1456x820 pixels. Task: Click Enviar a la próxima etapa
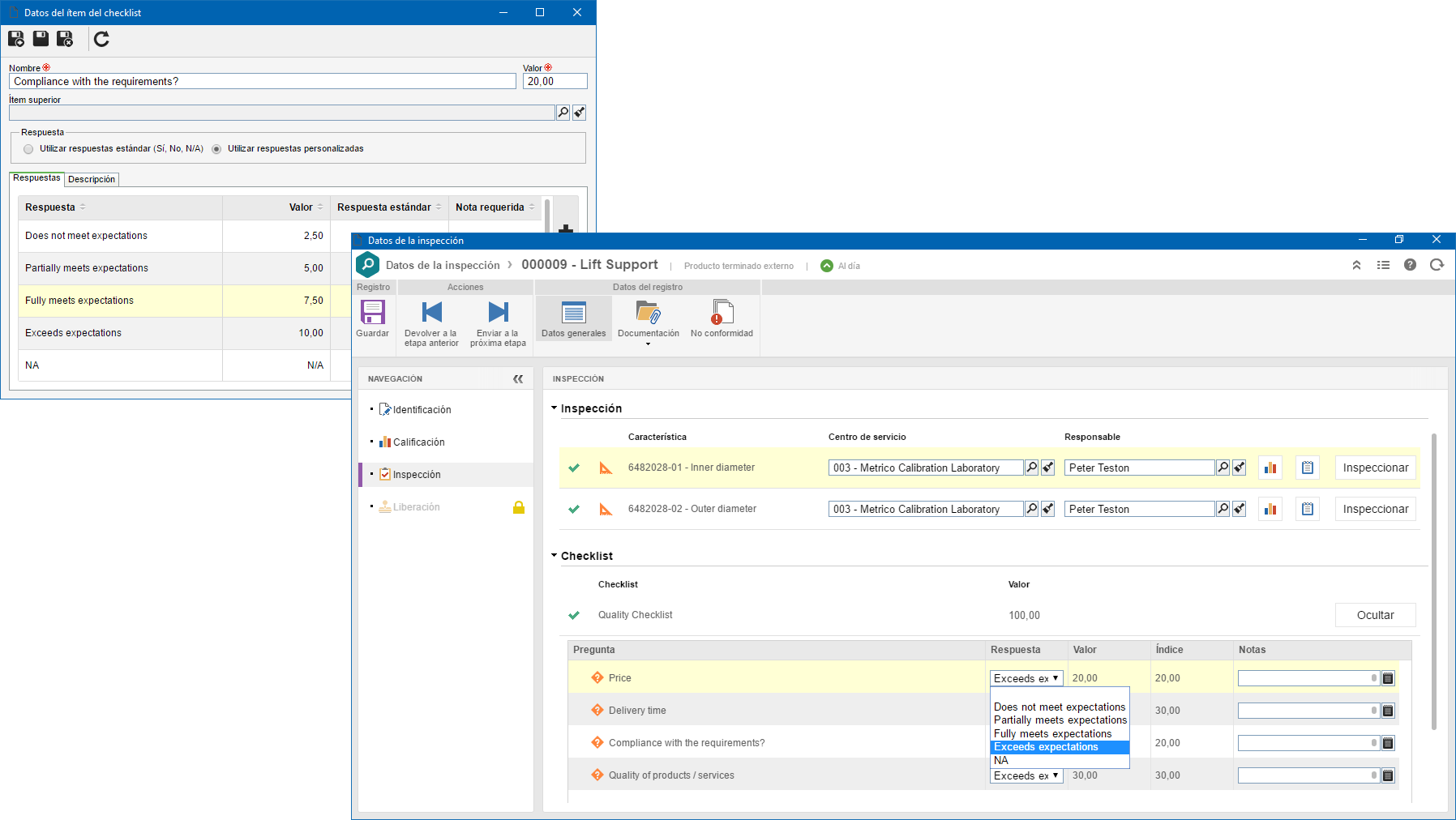pos(498,324)
